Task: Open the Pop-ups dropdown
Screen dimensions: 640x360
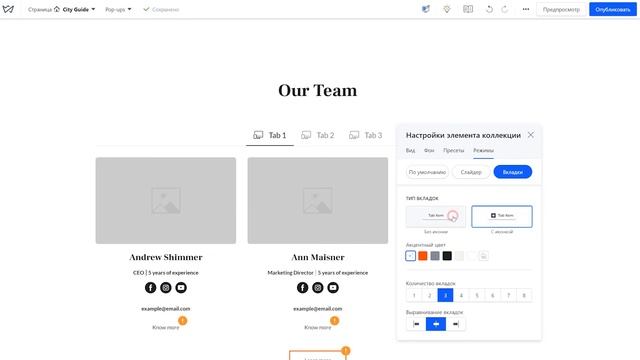Action: [x=118, y=9]
